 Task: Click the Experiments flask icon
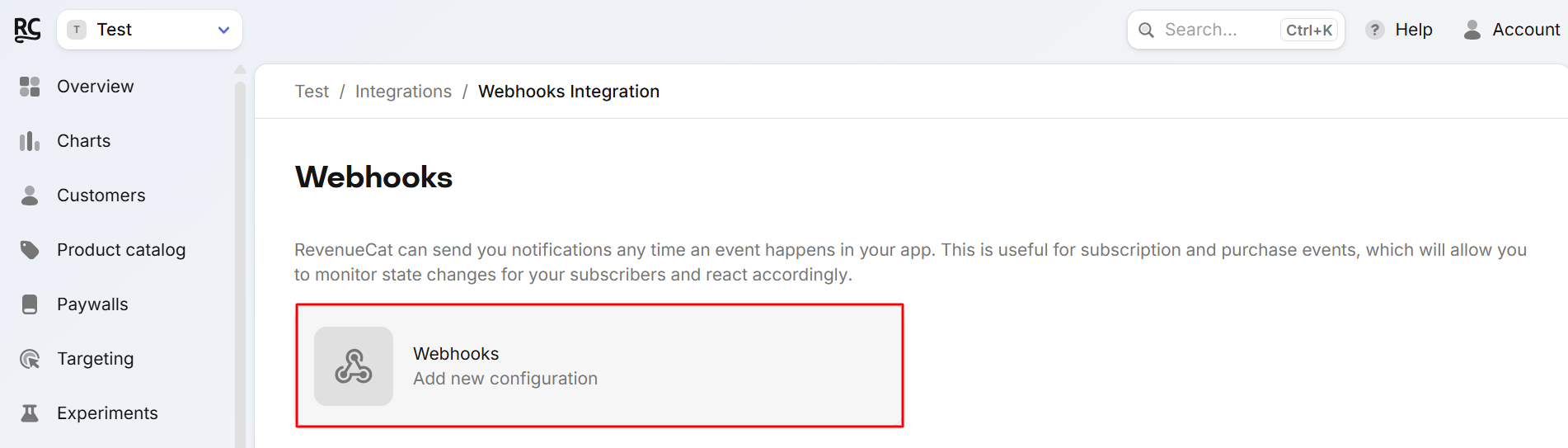(30, 413)
